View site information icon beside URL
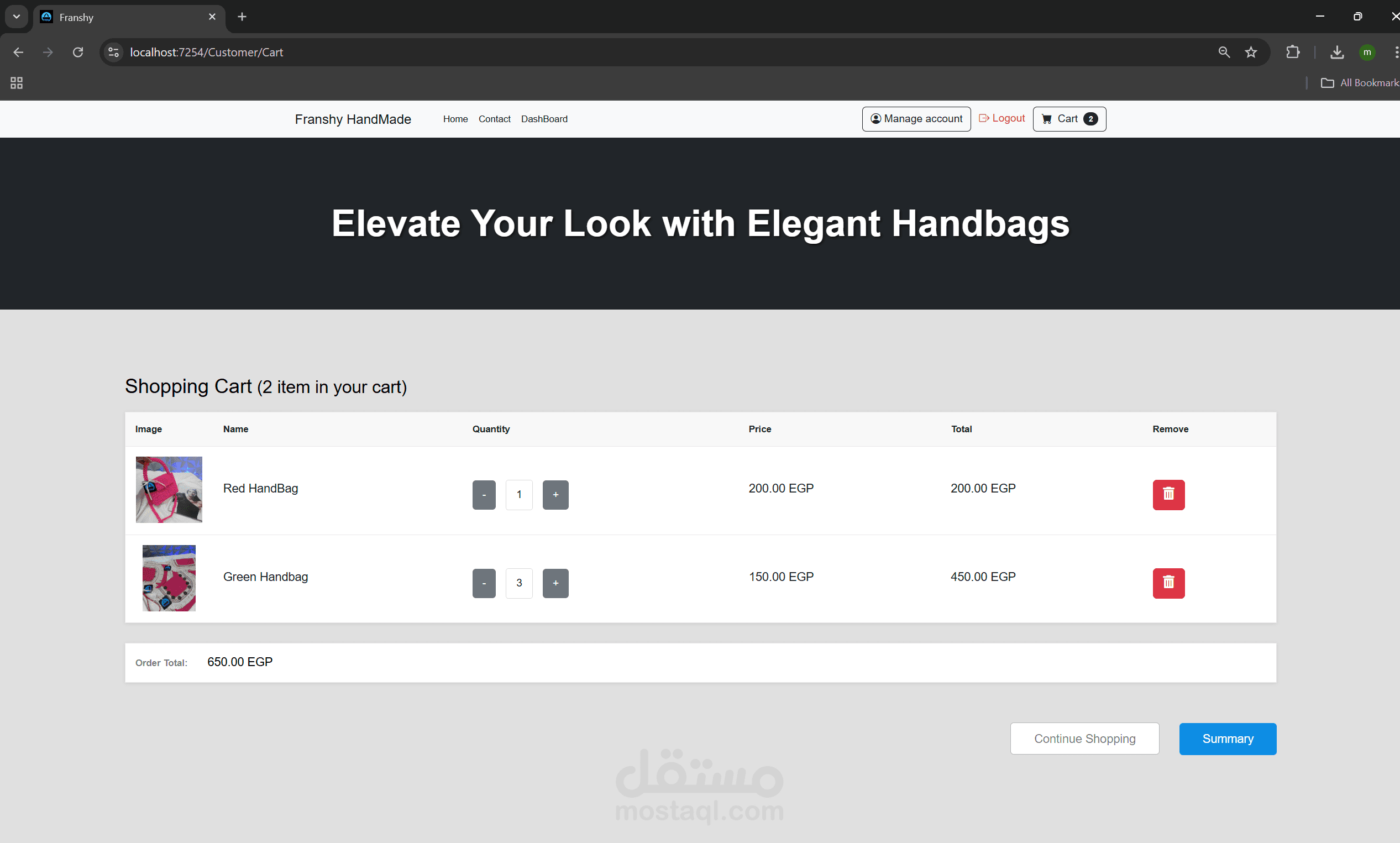Viewport: 1400px width, 843px height. point(114,53)
